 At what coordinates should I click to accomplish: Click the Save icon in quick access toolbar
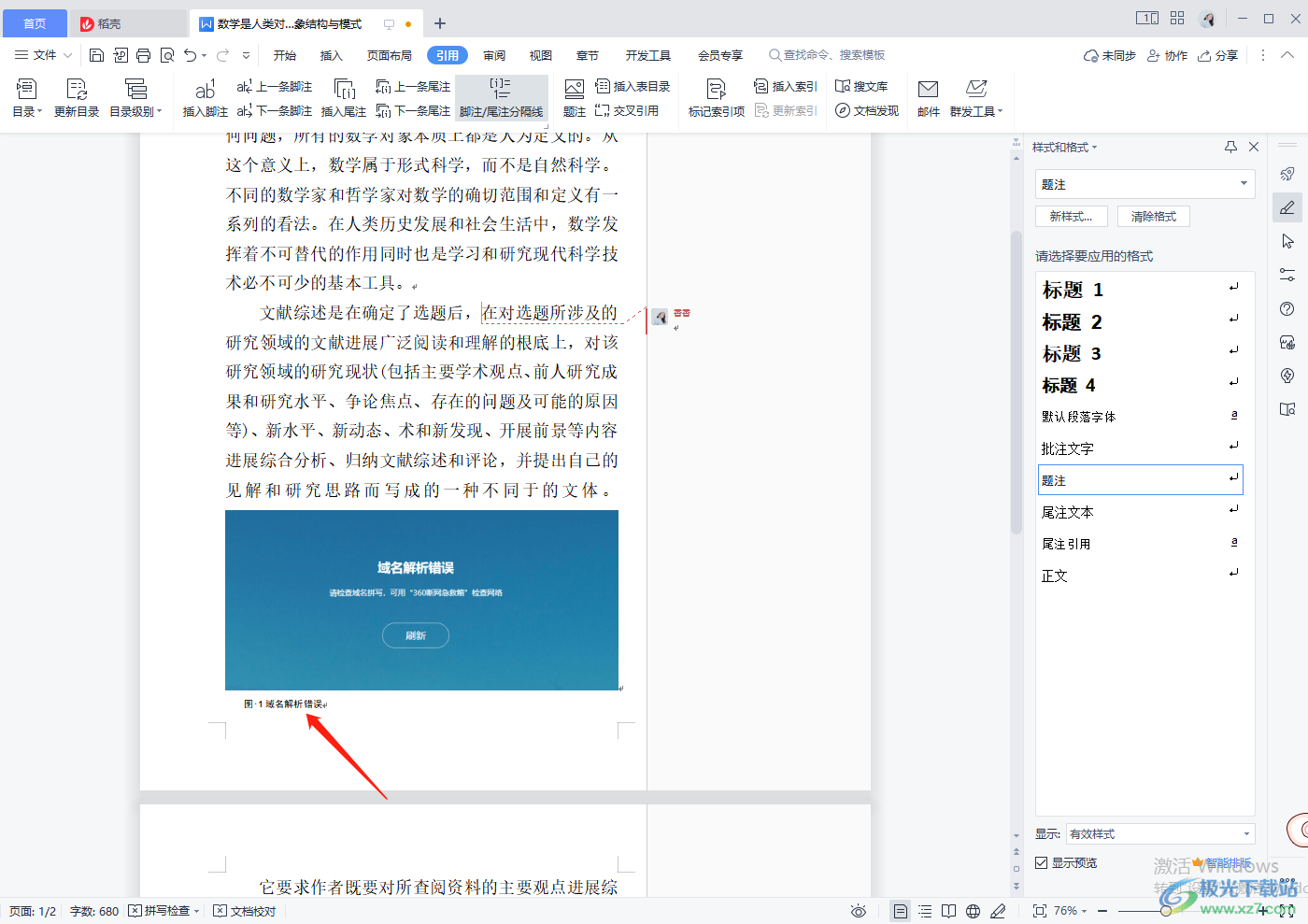tap(96, 55)
